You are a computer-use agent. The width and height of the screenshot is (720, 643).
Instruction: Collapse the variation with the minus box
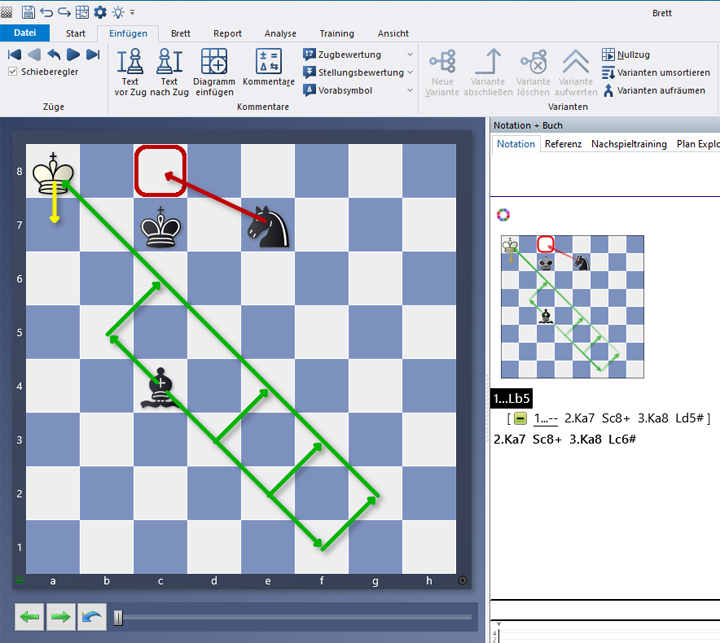tap(520, 418)
